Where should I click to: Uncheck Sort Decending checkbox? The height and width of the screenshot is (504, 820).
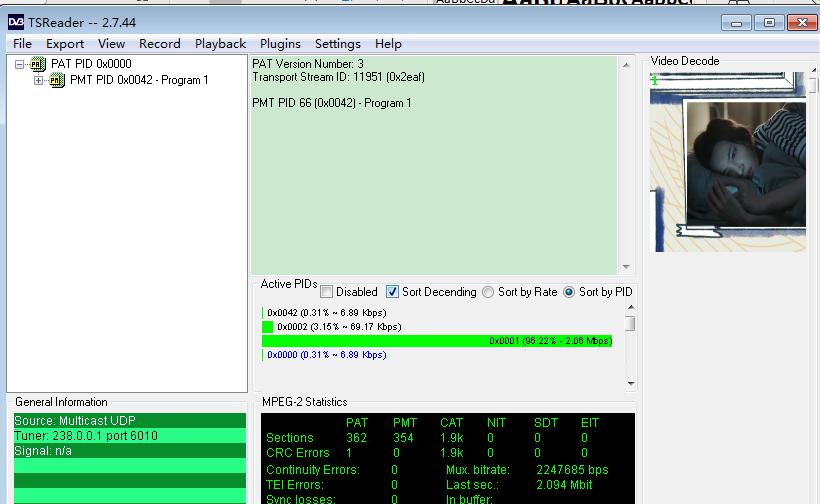click(x=392, y=292)
